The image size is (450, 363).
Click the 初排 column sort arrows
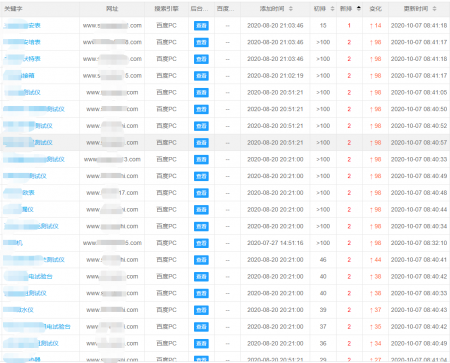coord(332,9)
